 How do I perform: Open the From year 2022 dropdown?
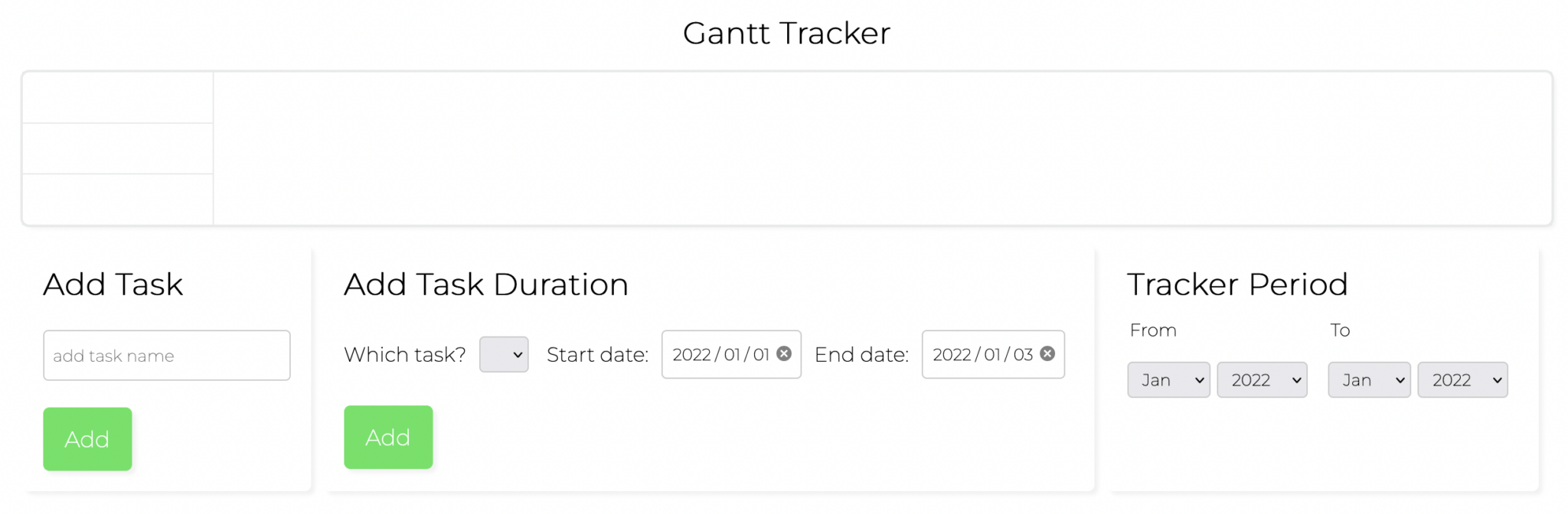tap(1262, 380)
